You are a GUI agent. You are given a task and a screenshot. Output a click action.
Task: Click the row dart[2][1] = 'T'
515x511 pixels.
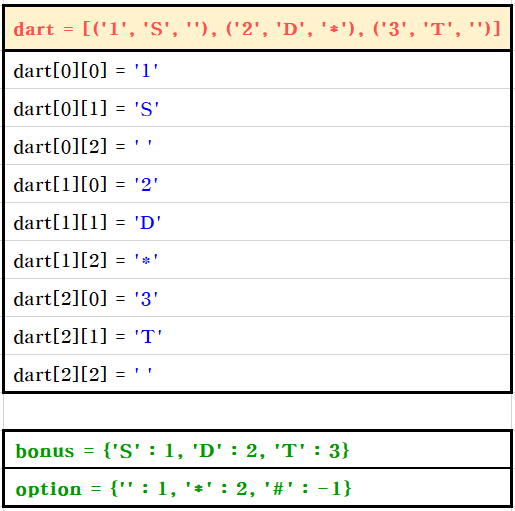257,336
